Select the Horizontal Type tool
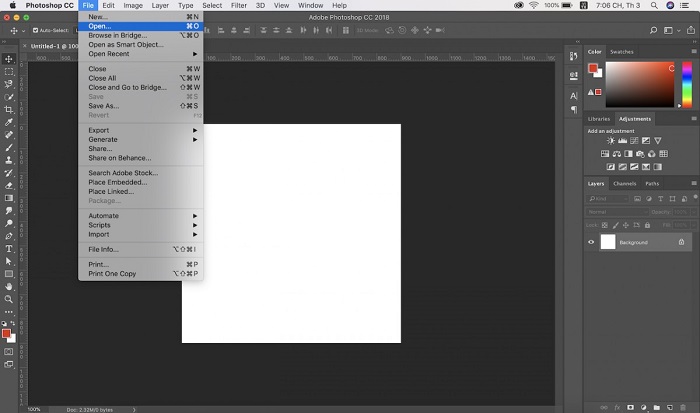This screenshot has height=413, width=700. (9, 248)
